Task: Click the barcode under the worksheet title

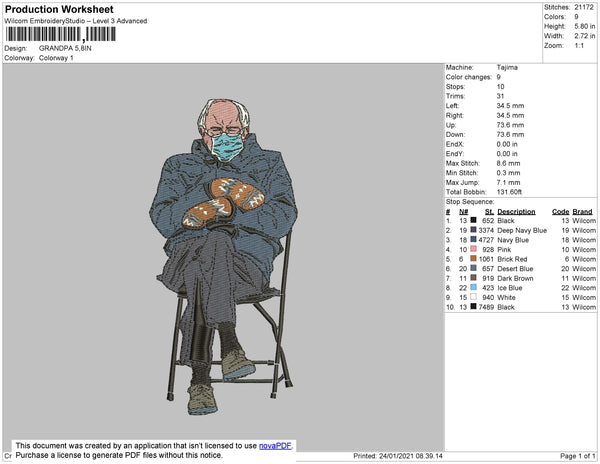Action: tap(60, 34)
